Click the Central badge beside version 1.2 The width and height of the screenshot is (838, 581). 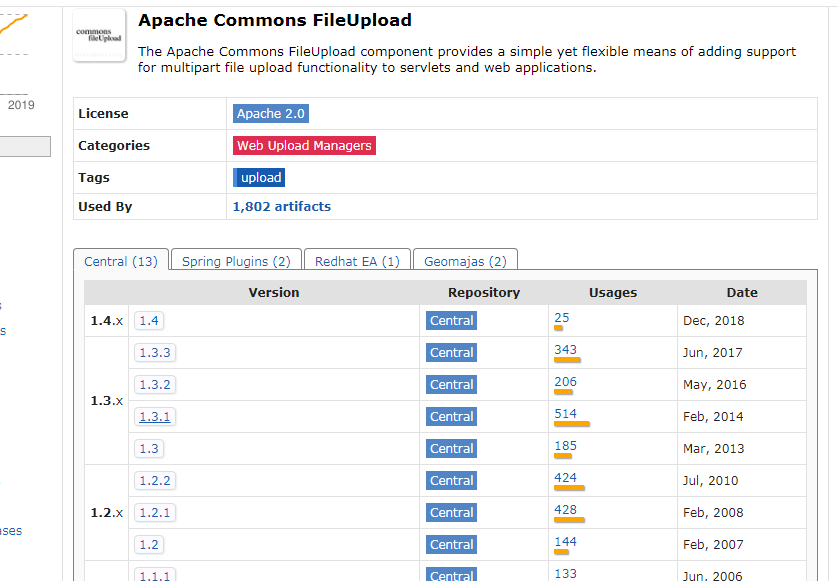pyautogui.click(x=451, y=544)
